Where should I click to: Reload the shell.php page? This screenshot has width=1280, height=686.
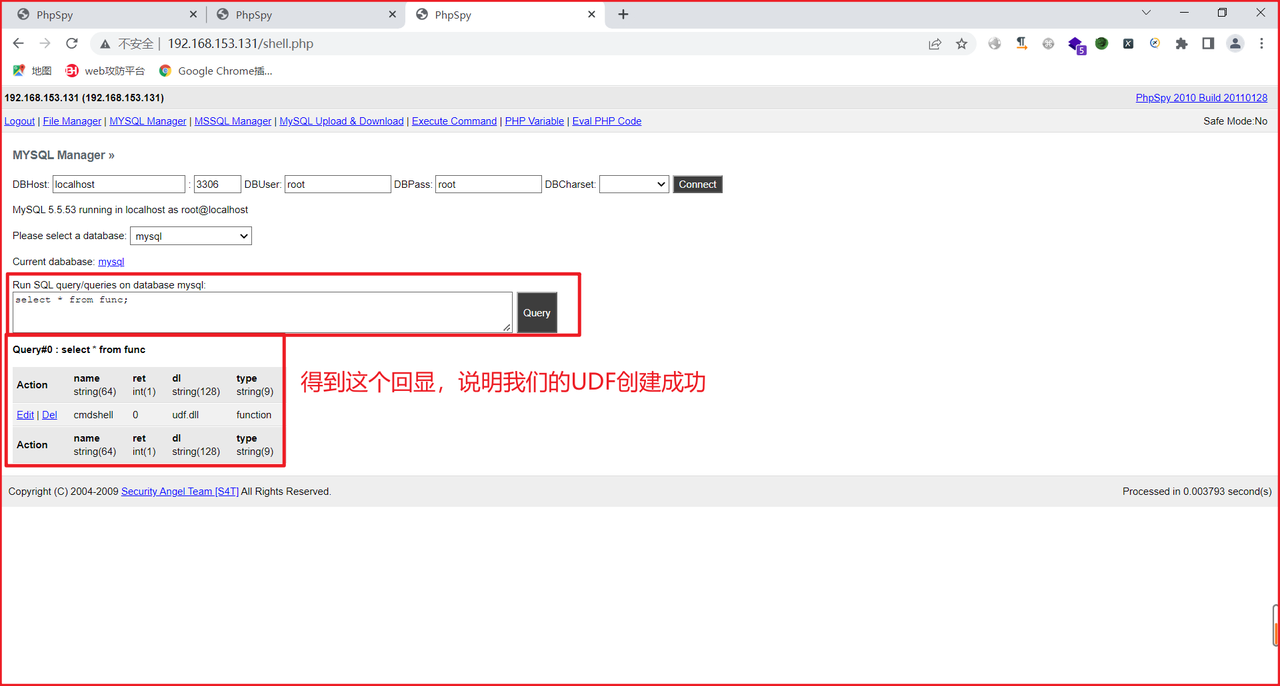coord(72,44)
